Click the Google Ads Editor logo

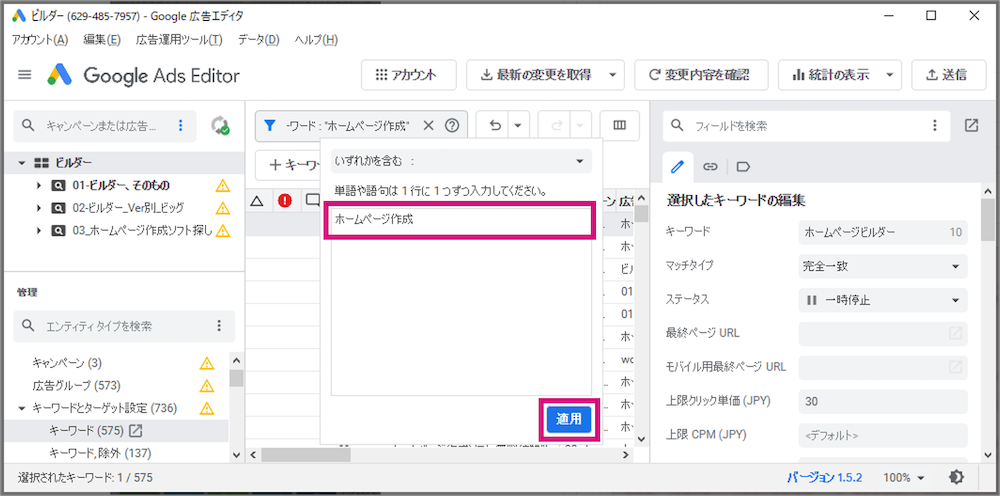click(x=61, y=75)
